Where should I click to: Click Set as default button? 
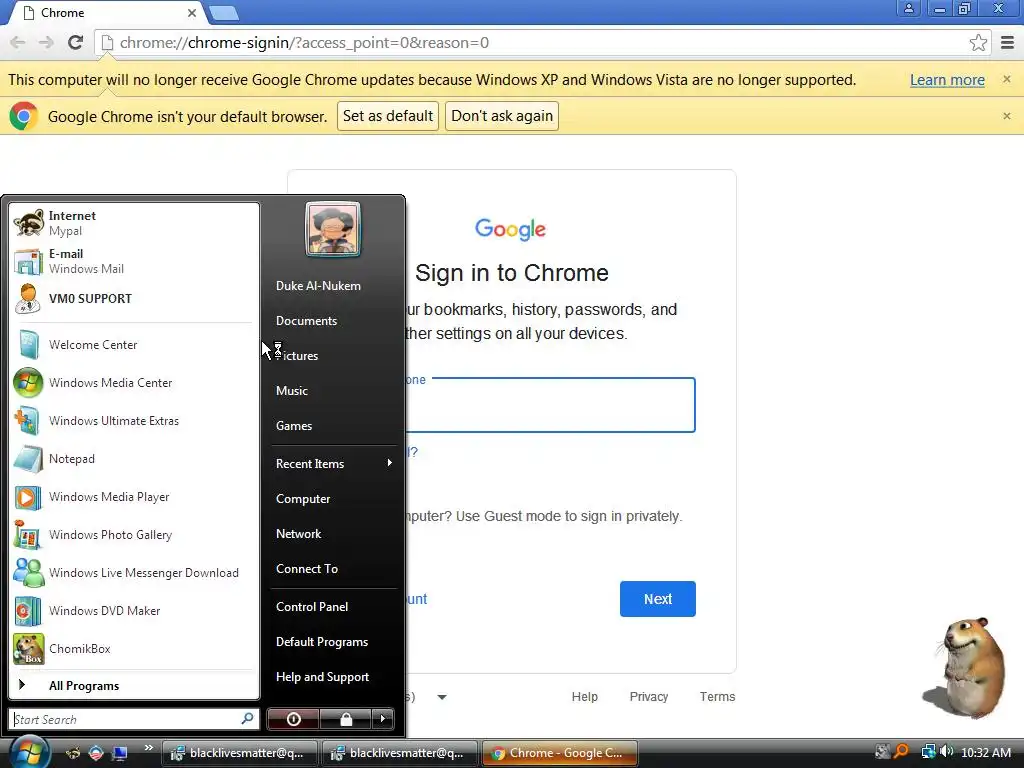(388, 116)
